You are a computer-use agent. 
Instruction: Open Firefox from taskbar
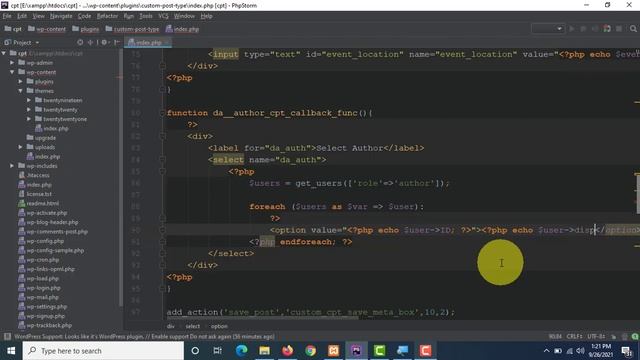[287, 351]
